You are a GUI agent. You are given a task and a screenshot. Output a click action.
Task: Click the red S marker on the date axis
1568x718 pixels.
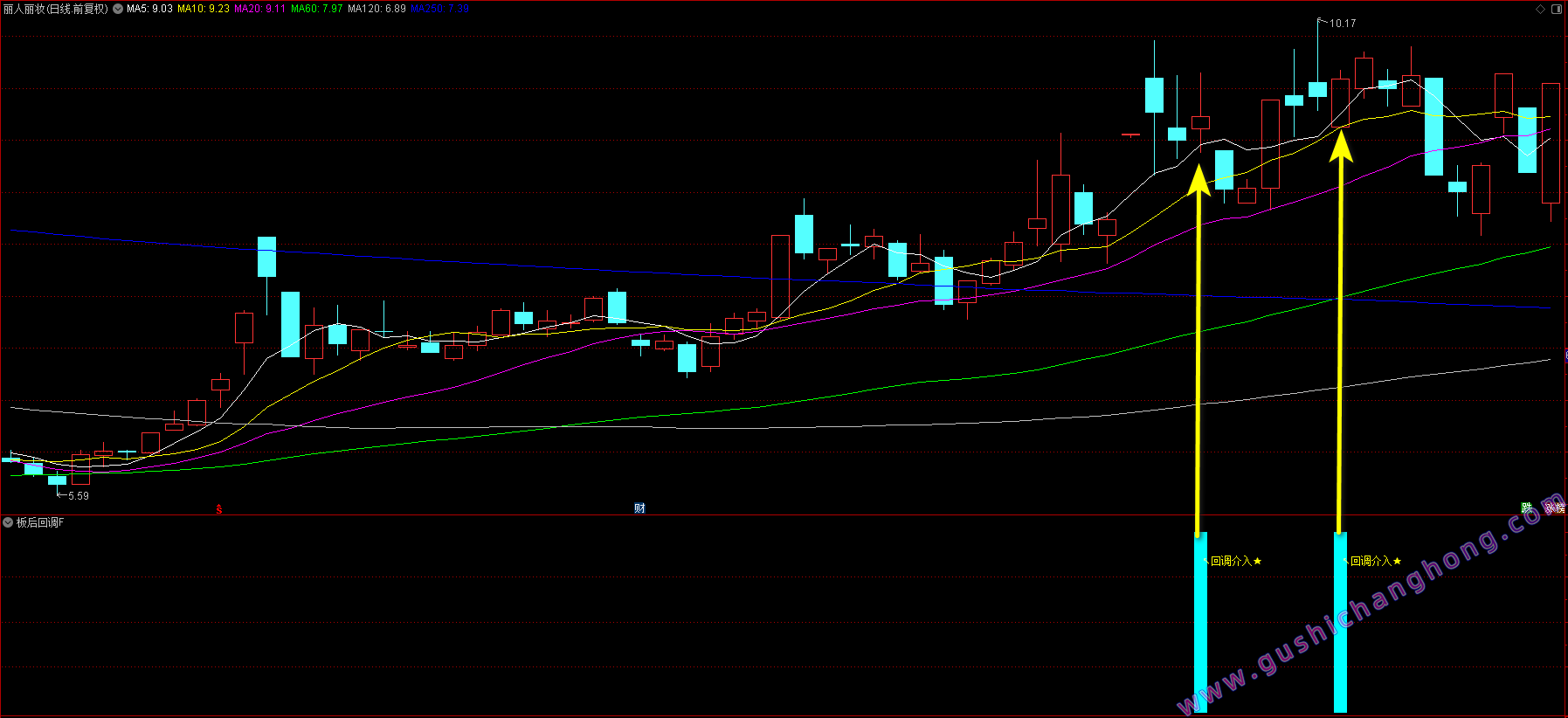[x=219, y=509]
